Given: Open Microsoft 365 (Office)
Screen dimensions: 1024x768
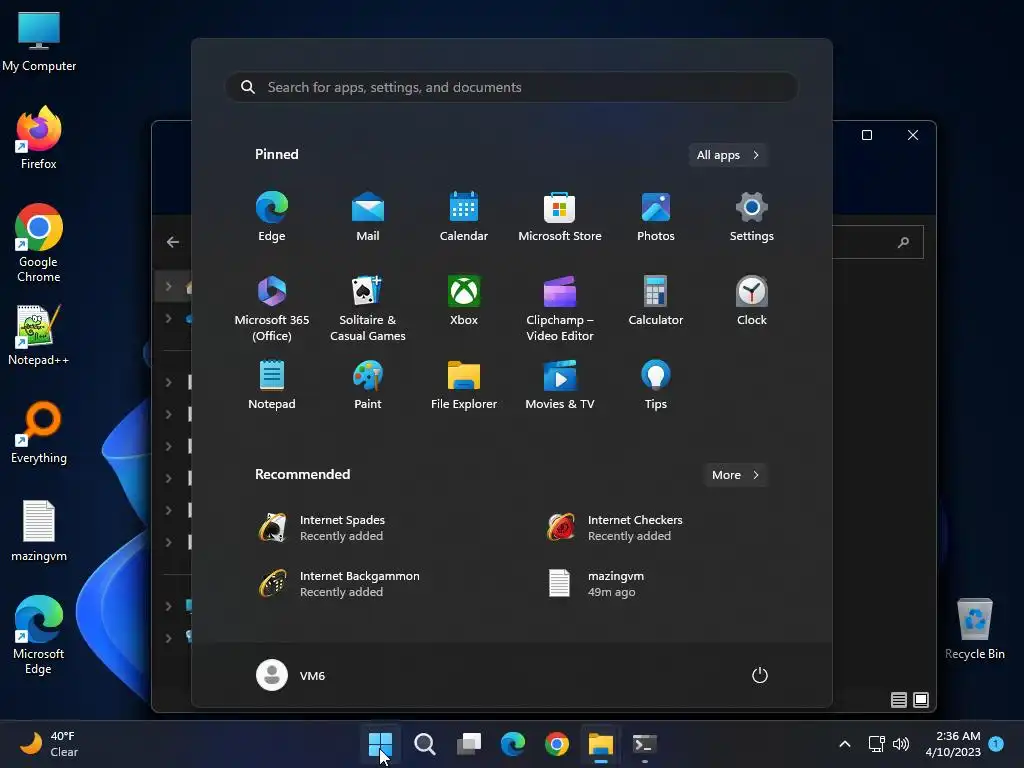Looking at the screenshot, I should (x=272, y=308).
